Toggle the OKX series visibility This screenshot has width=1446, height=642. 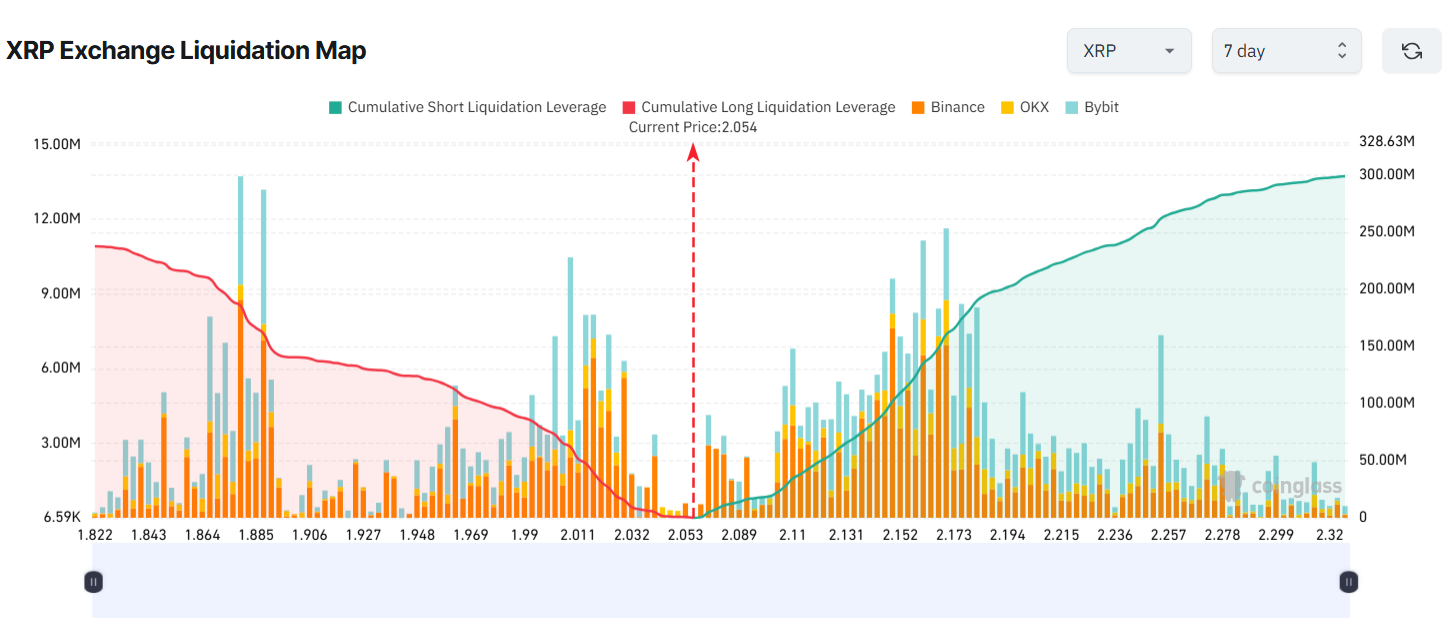click(x=1026, y=107)
